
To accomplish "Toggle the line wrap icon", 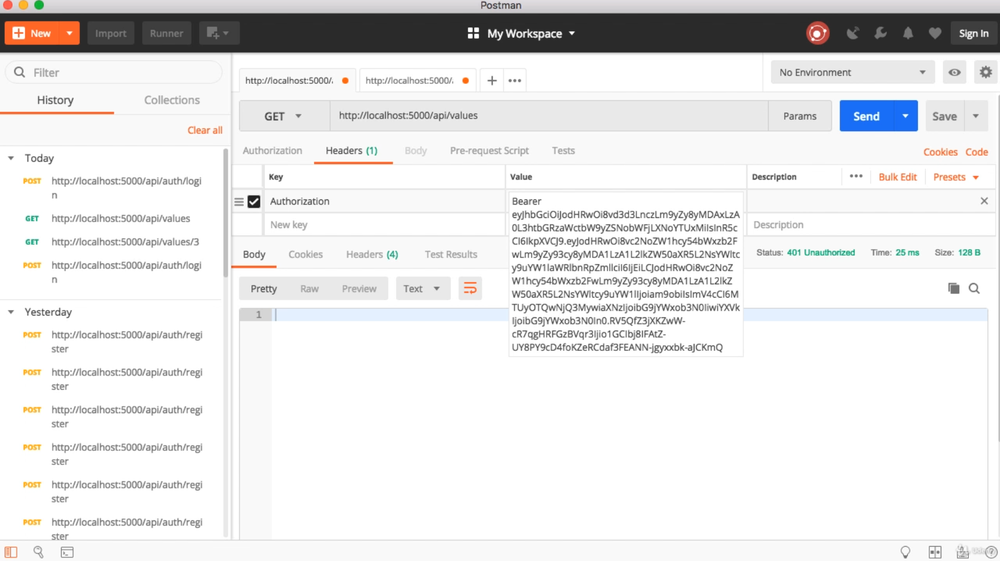I will click(470, 289).
